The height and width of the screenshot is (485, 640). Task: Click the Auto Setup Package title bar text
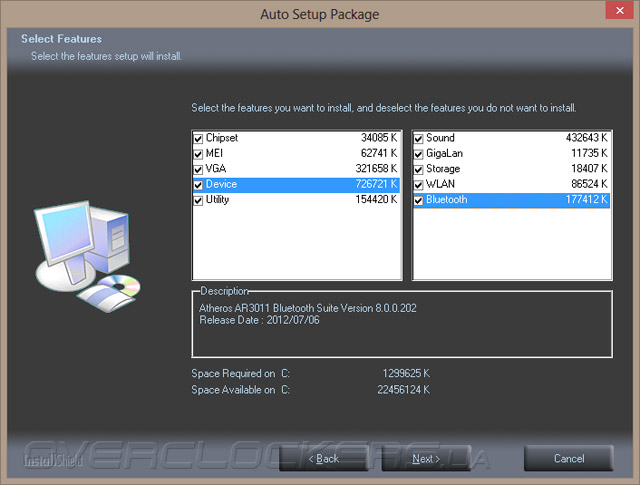tap(320, 14)
